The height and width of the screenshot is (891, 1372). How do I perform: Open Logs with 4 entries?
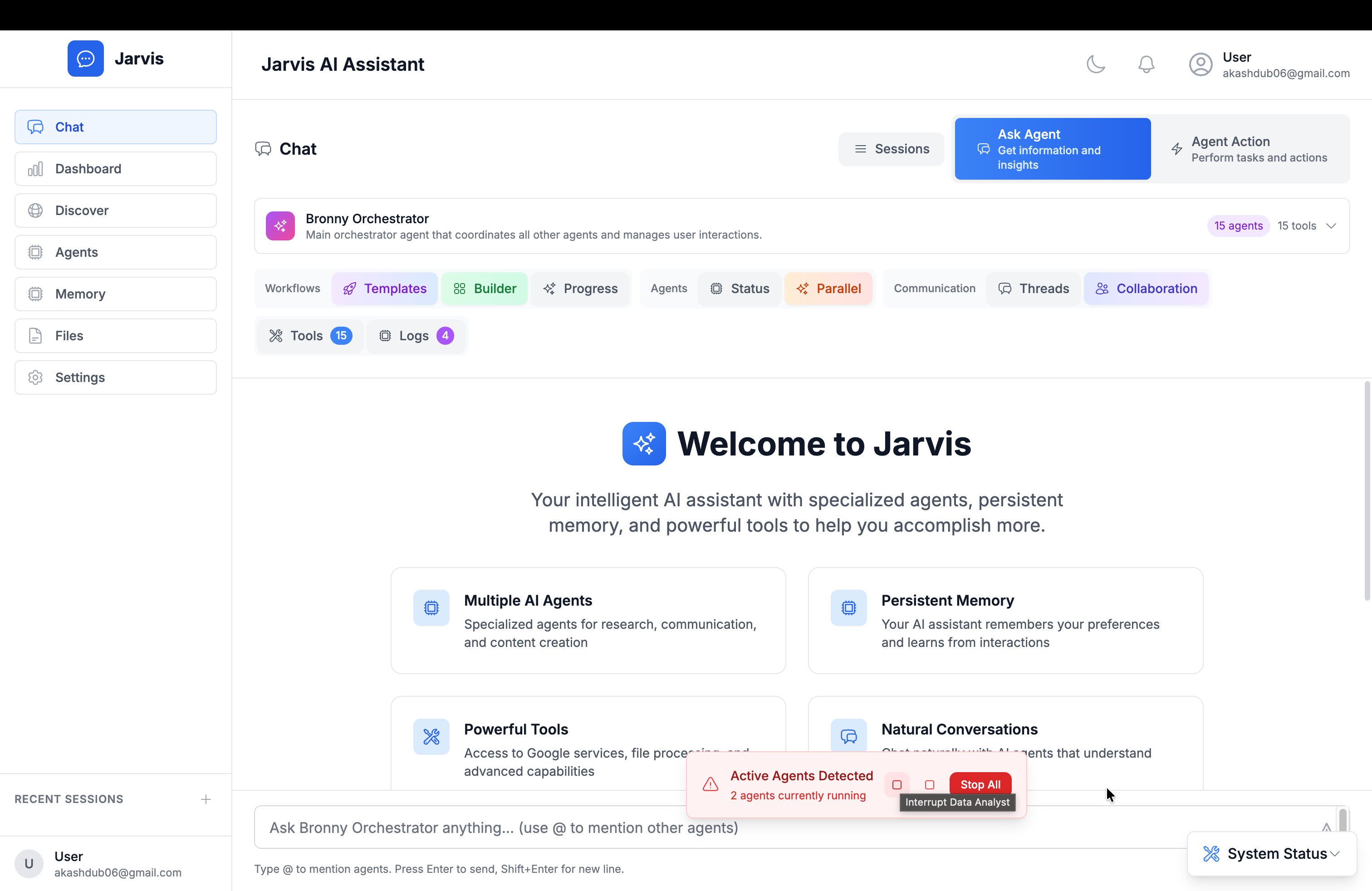(x=416, y=335)
